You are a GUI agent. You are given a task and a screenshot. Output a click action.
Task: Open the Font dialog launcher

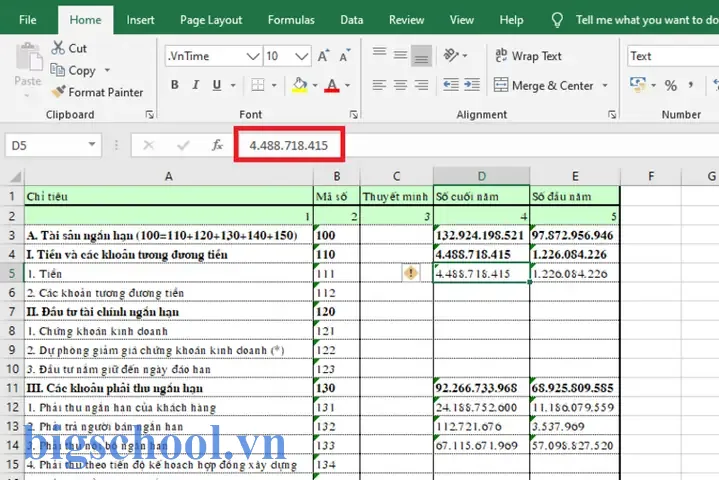click(x=354, y=115)
